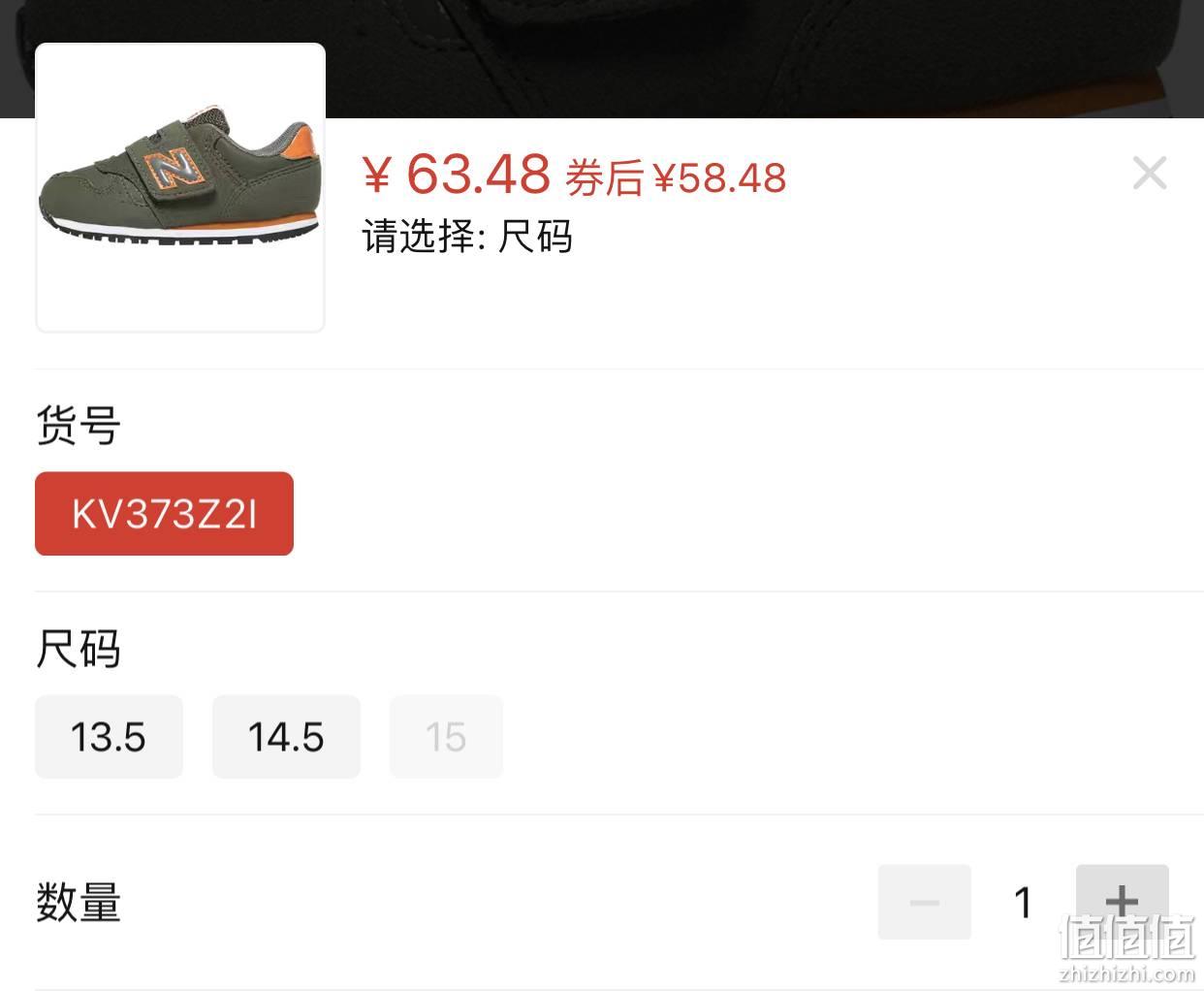Viewport: 1204px width, 991px height.
Task: Tap the N logo on the shoe thumbnail
Action: tap(174, 169)
